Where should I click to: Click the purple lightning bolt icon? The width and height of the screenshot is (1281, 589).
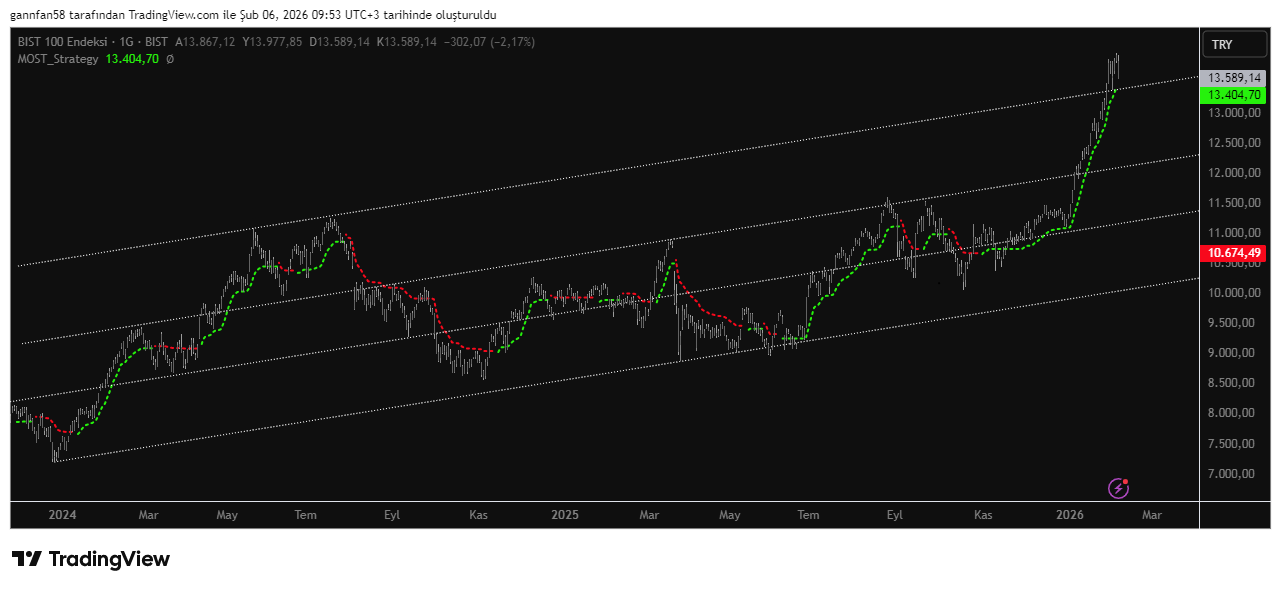(1119, 488)
